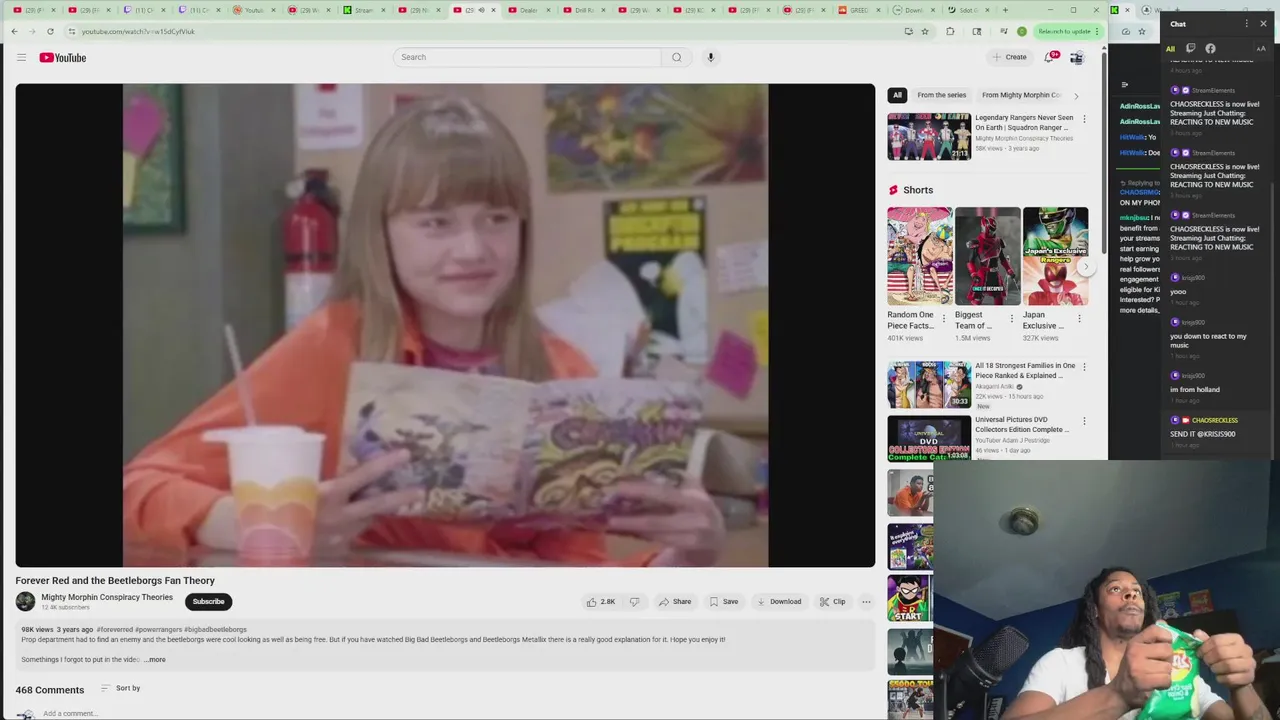This screenshot has width=1280, height=720.
Task: Open the YouTube hamburger guide menu
Action: [x=21, y=57]
